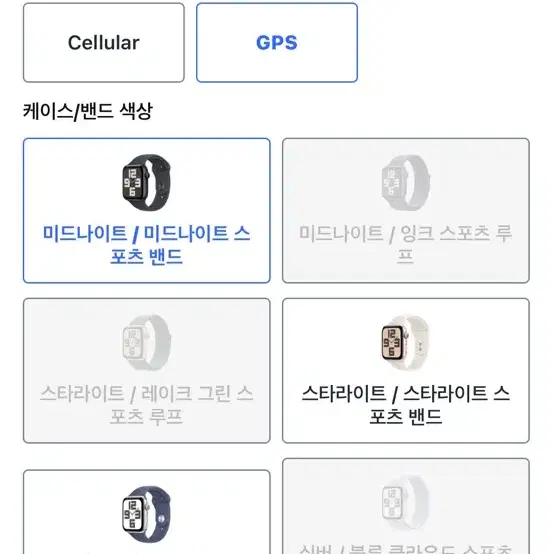Select 미드나이트 / 잉크 스포츠 루프 label

[x=405, y=244]
